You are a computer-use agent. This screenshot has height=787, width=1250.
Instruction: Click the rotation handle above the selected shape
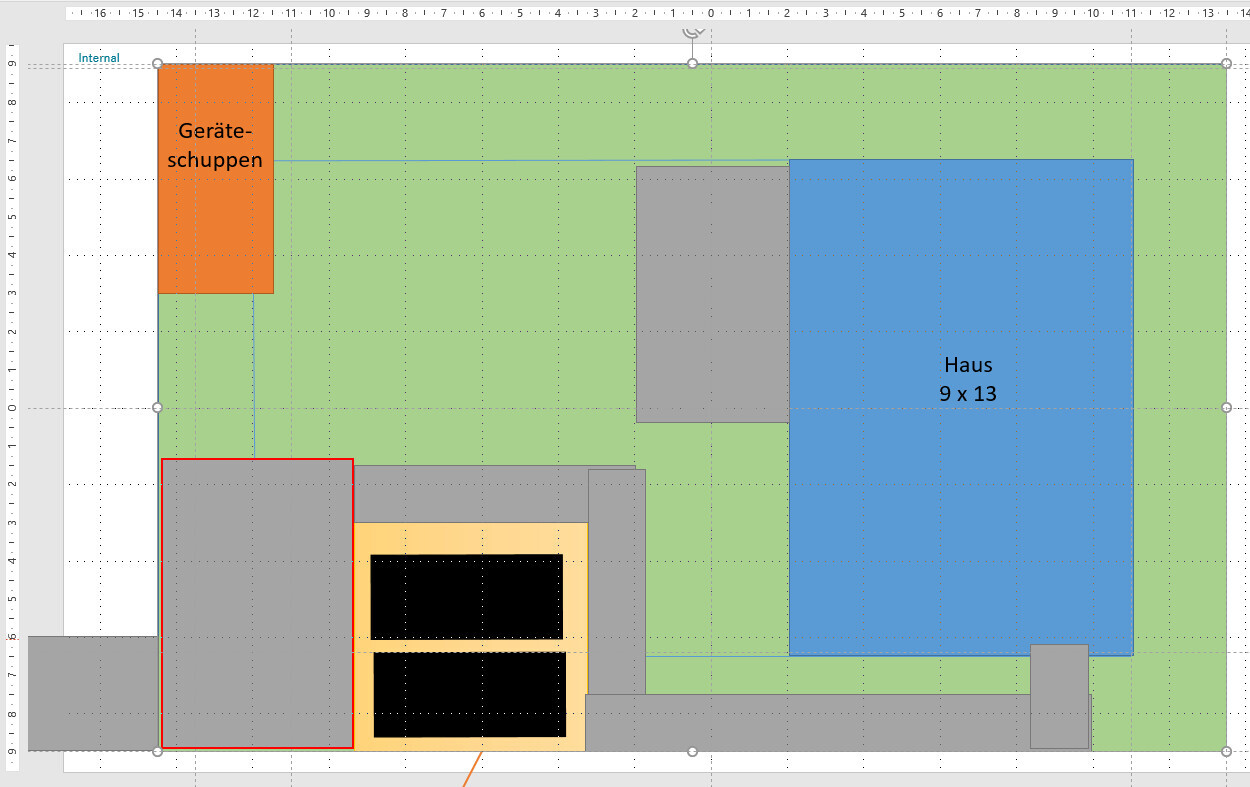click(692, 33)
